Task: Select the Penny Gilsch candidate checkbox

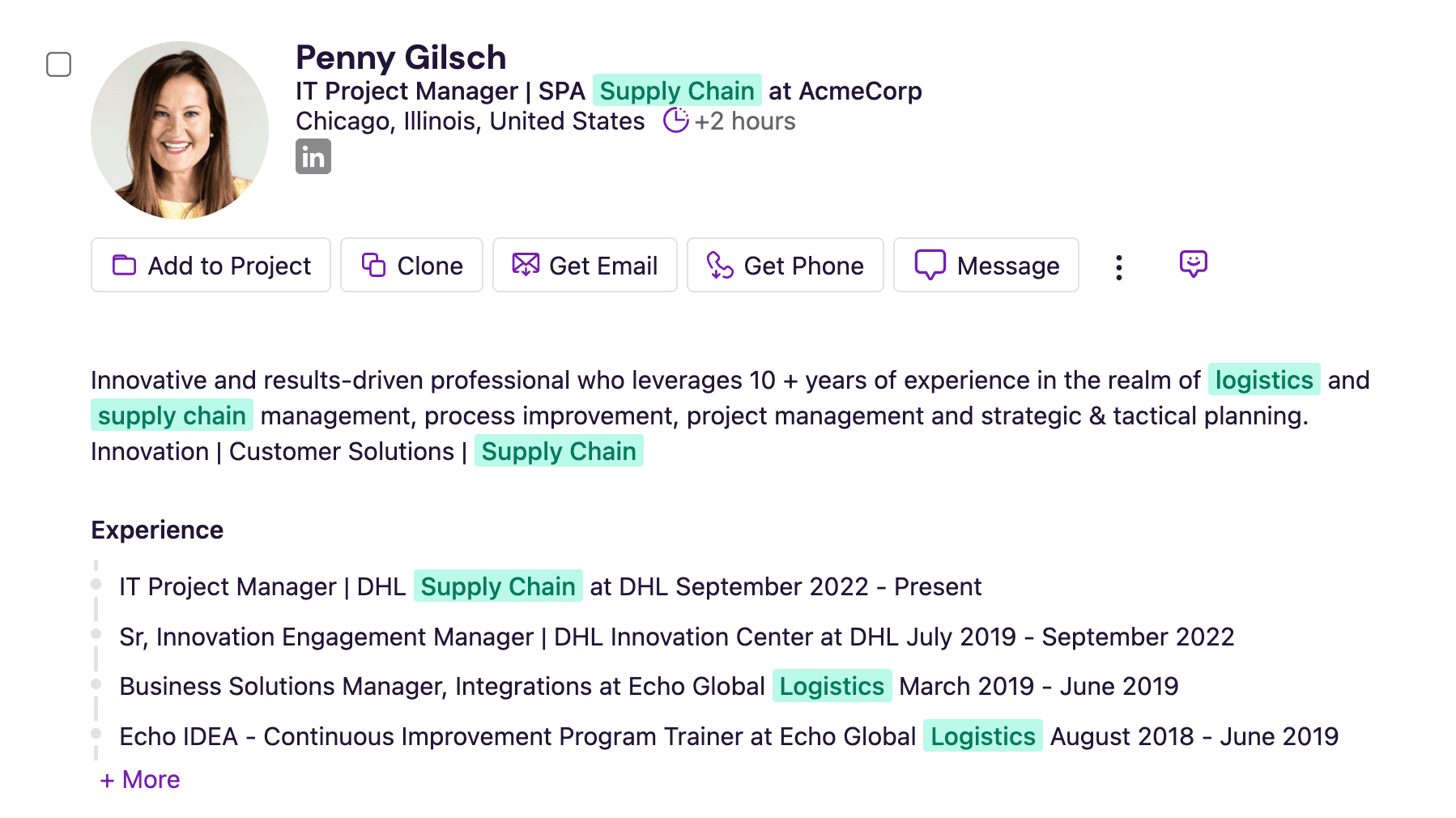Action: tap(59, 65)
